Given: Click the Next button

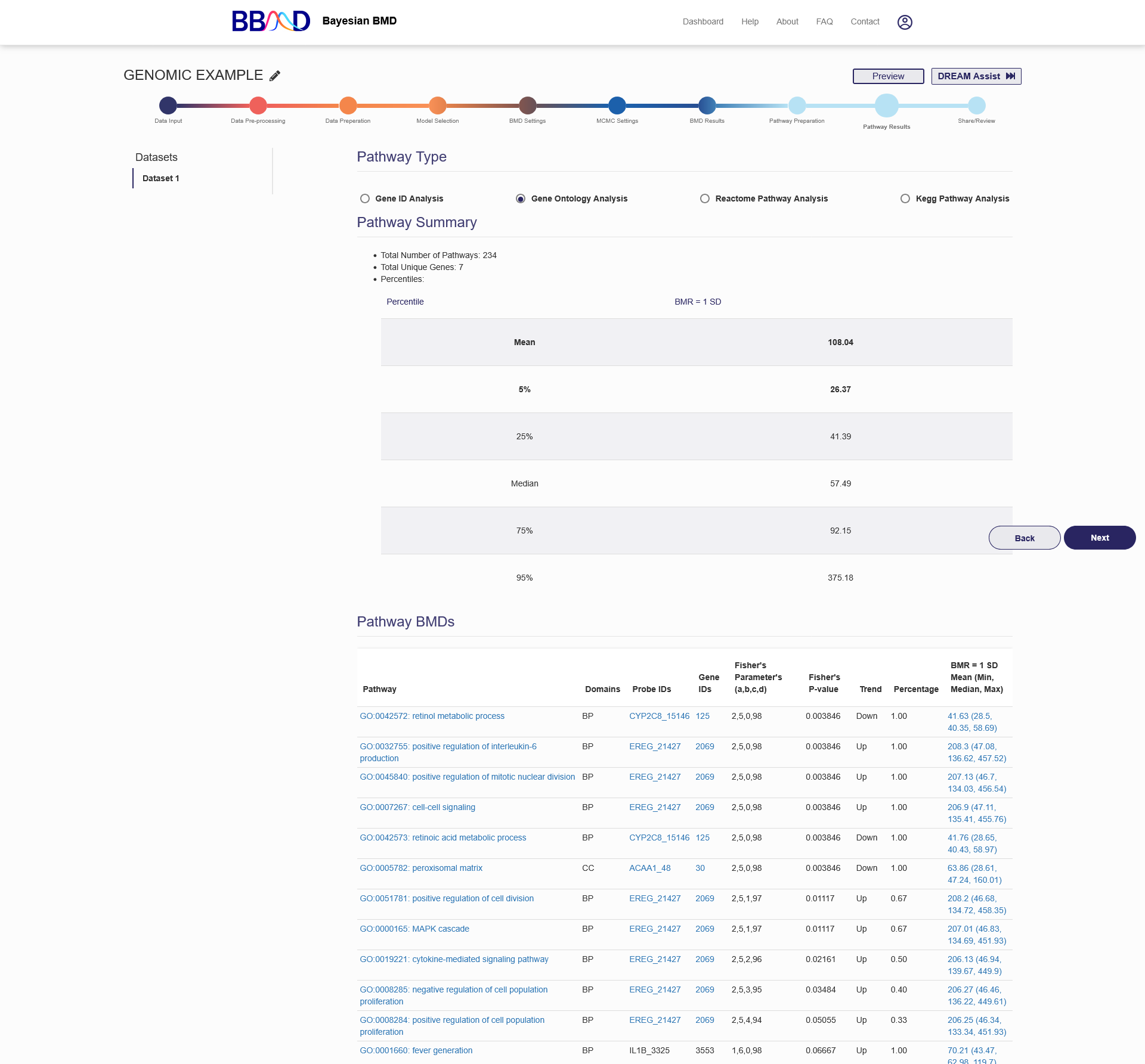Looking at the screenshot, I should point(1099,538).
